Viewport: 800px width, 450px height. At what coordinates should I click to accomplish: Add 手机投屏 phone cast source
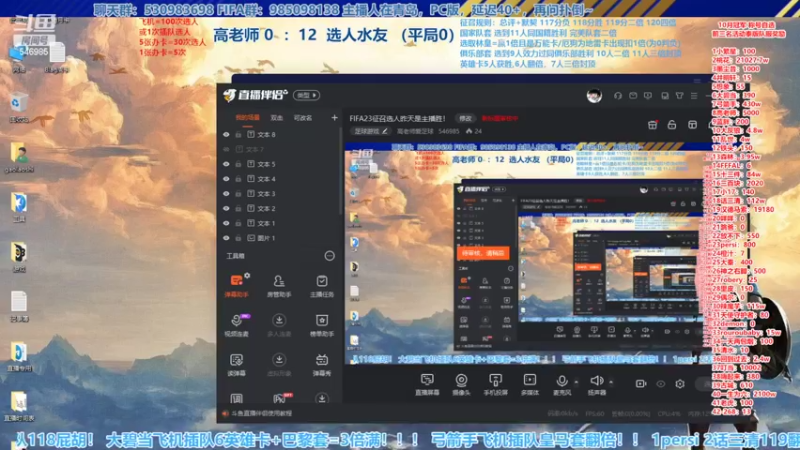tap(495, 385)
